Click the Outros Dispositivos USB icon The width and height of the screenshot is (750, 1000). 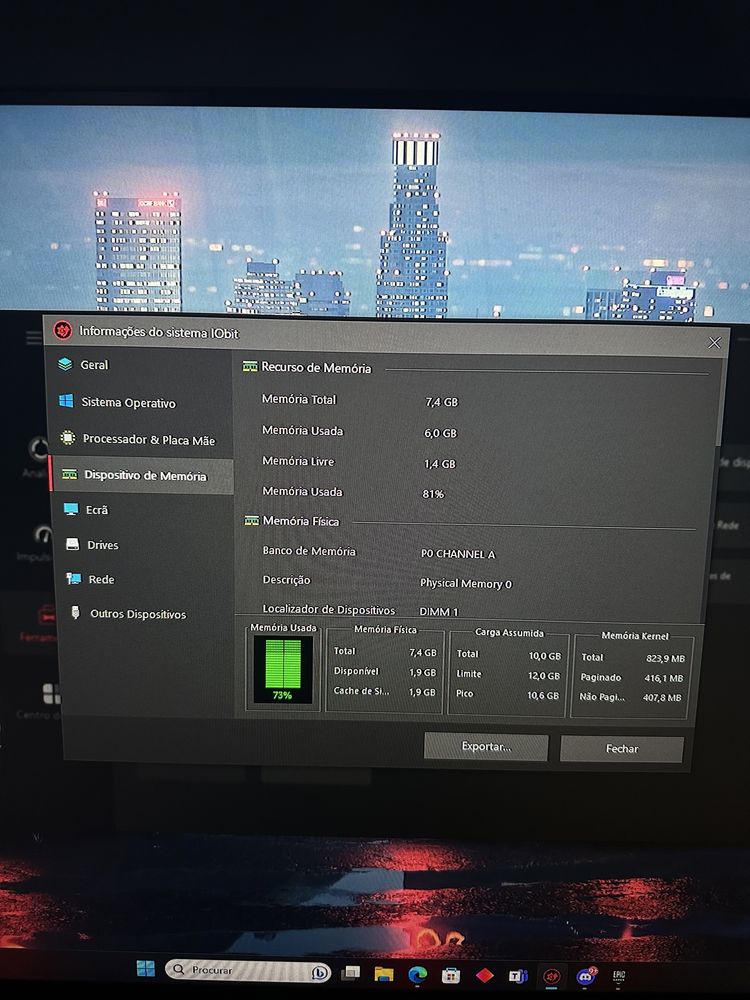tap(75, 613)
